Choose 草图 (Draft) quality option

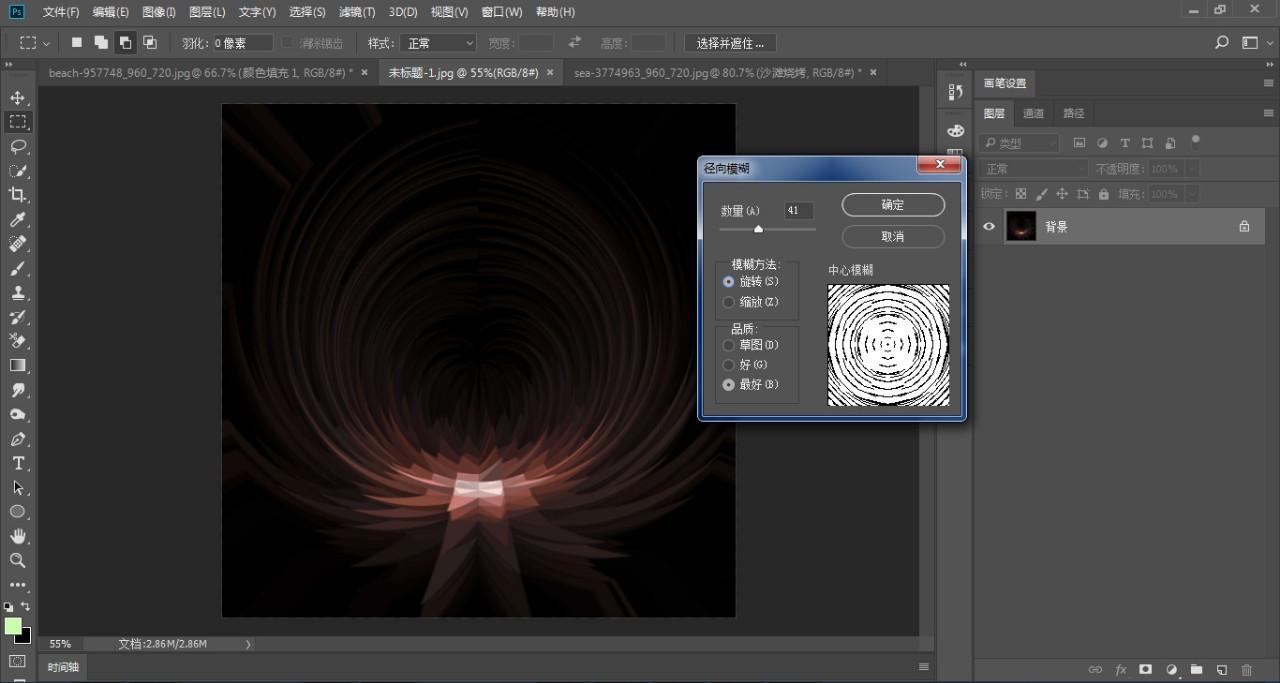729,345
